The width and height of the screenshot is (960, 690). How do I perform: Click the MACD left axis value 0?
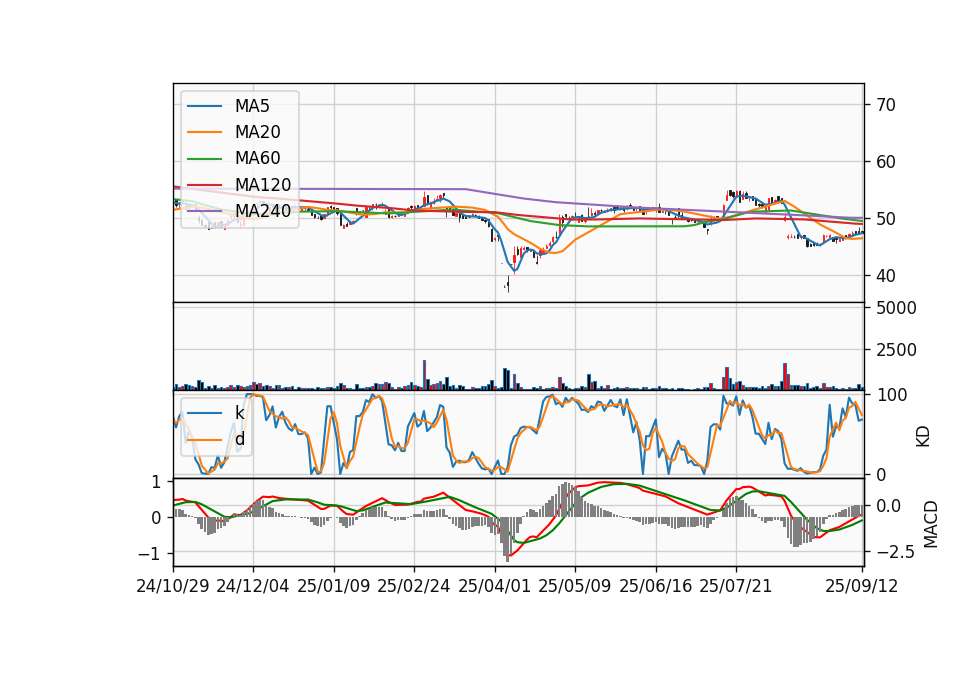156,518
